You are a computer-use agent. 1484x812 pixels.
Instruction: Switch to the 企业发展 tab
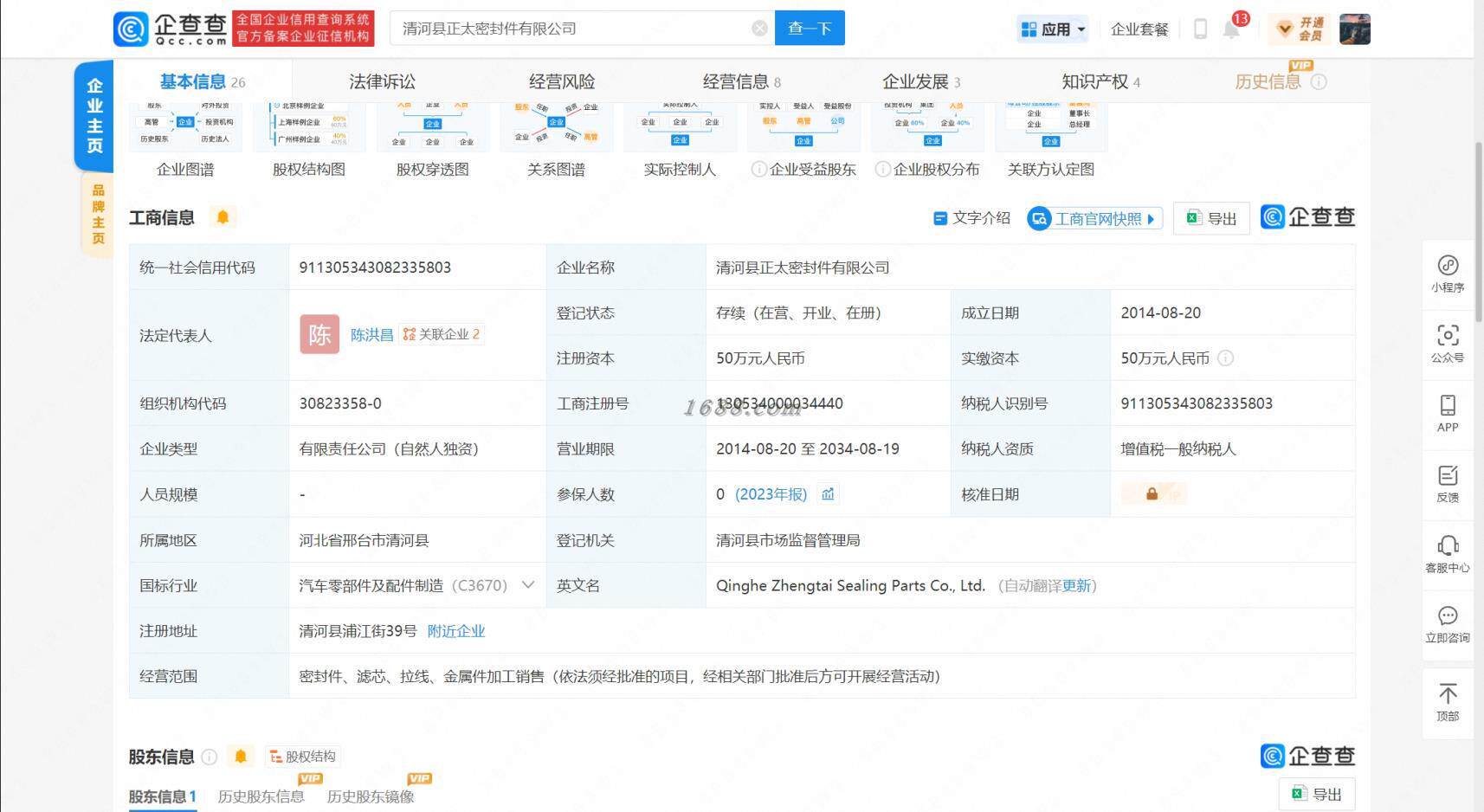pyautogui.click(x=921, y=81)
